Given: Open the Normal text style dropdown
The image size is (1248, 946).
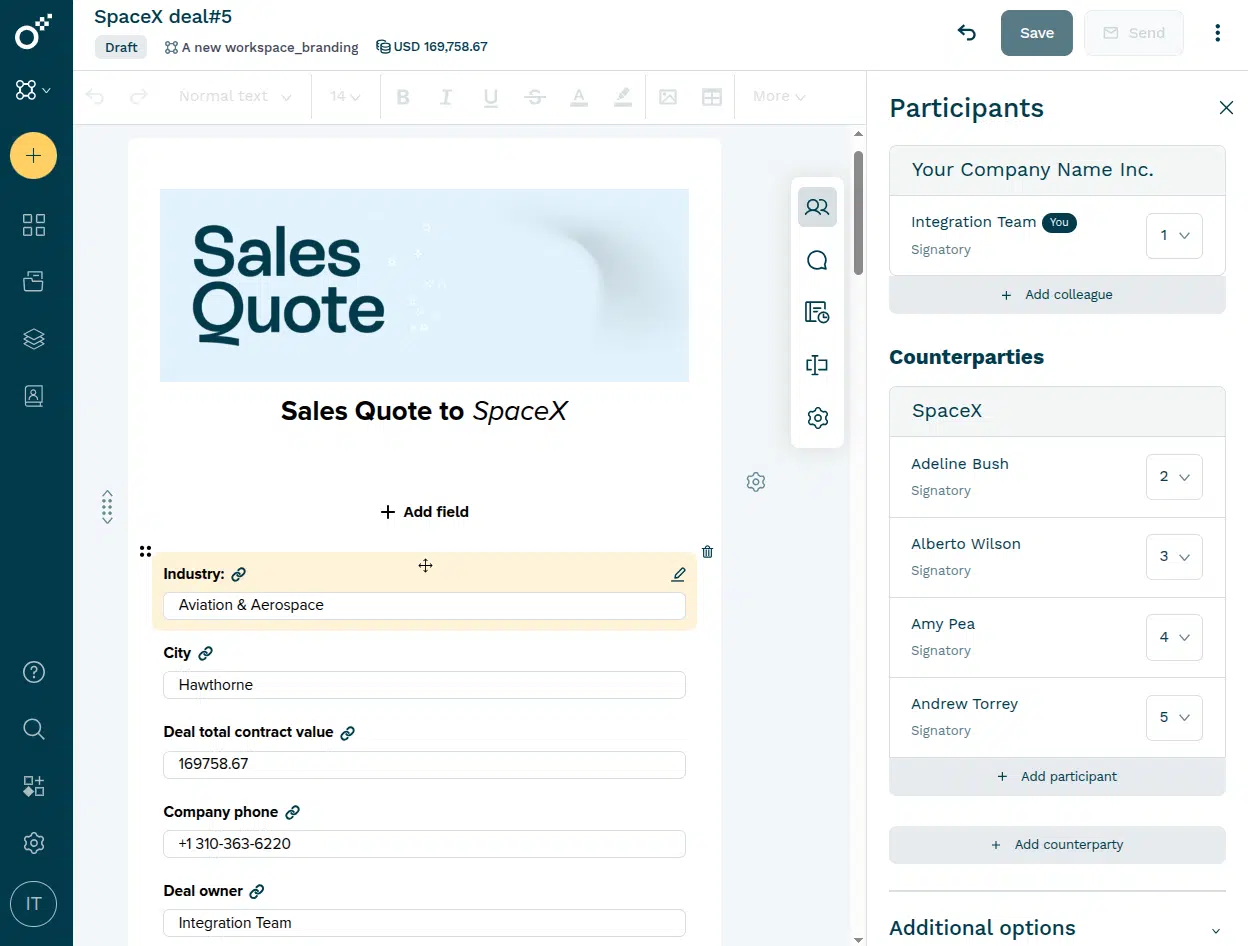Looking at the screenshot, I should point(235,96).
